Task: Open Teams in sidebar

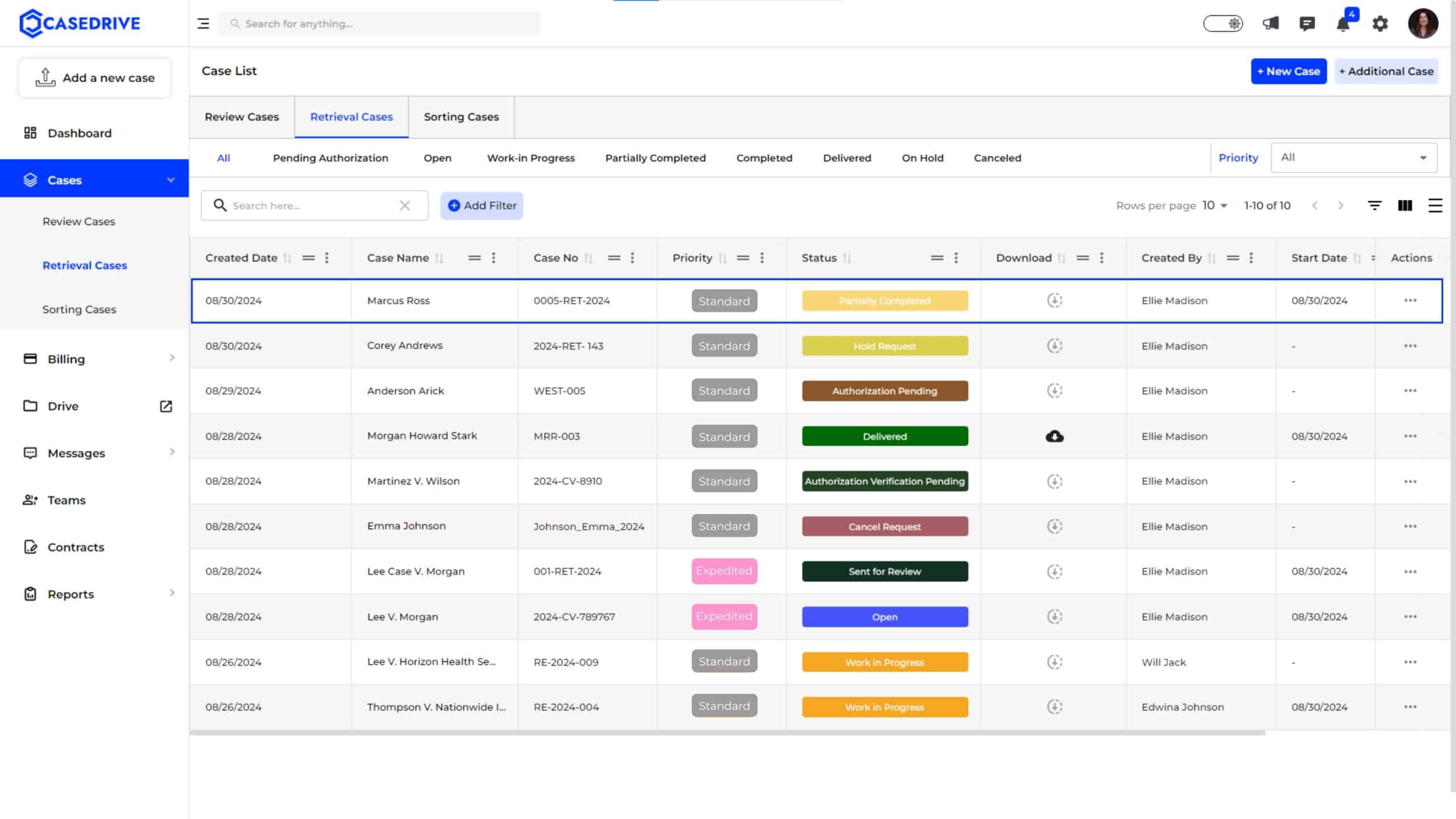Action: tap(66, 499)
